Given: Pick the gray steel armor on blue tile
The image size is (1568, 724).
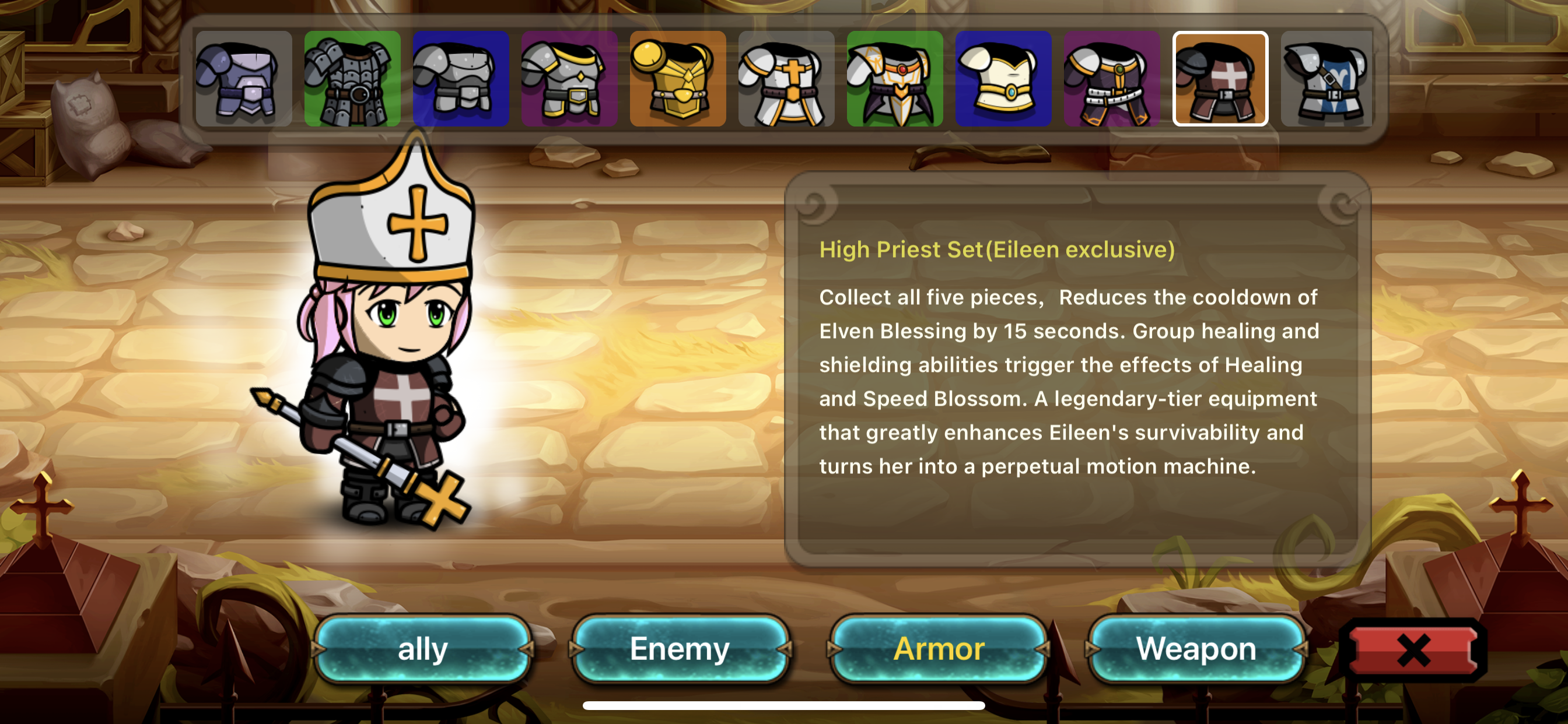Looking at the screenshot, I should pyautogui.click(x=461, y=79).
